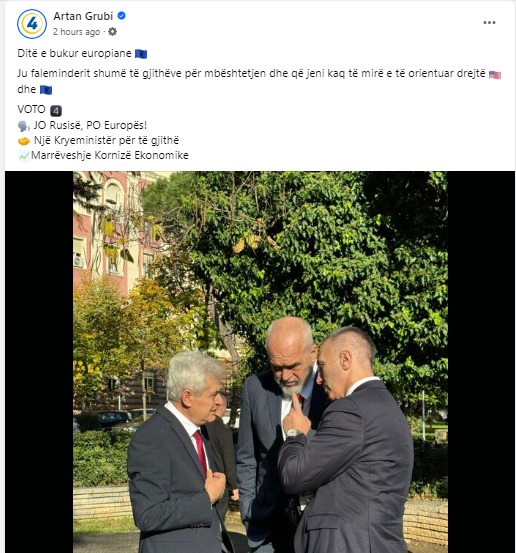Click the 'Ditë e bukur europiane' text
Image resolution: width=516 pixels, height=553 pixels.
tap(74, 53)
